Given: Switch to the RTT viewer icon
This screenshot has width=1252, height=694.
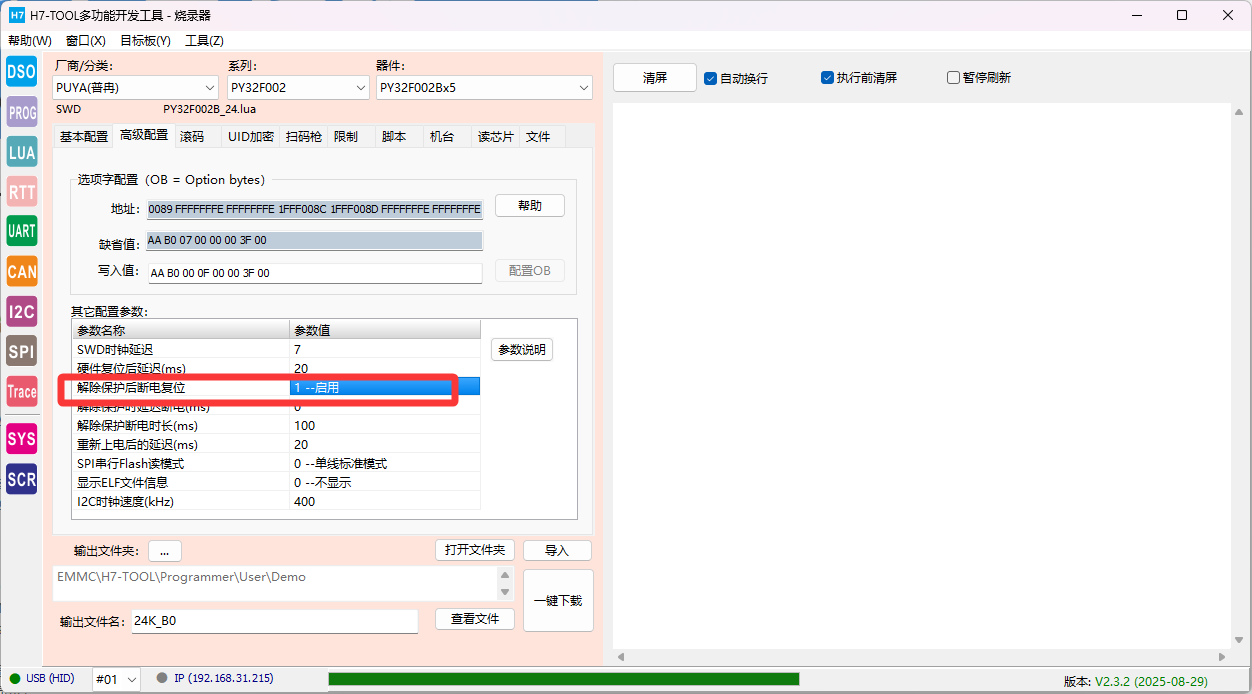Looking at the screenshot, I should coord(21,192).
